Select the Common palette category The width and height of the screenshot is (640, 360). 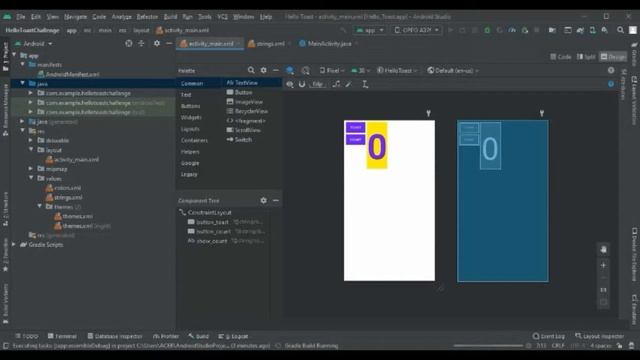192,83
